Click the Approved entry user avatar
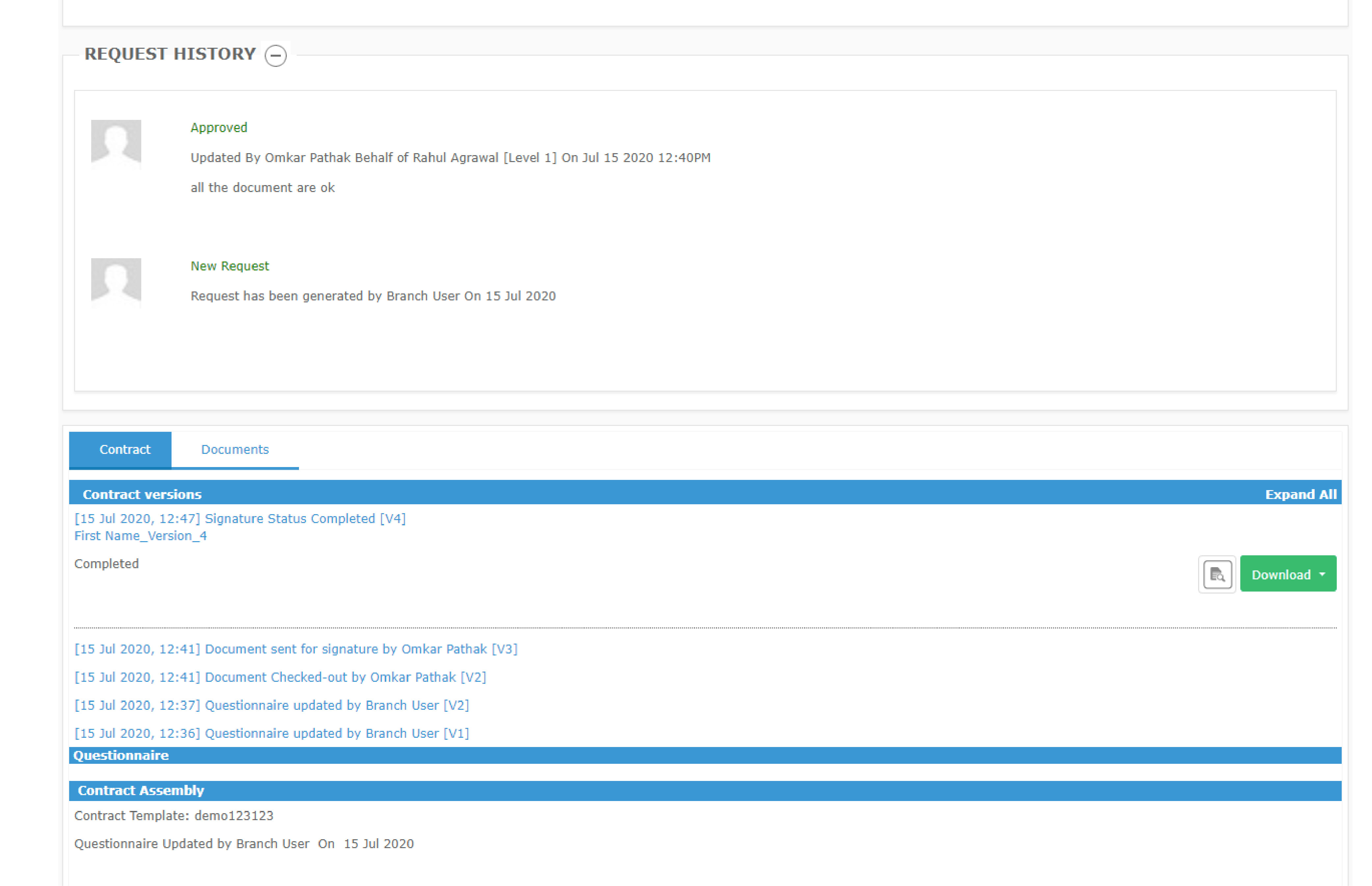 [116, 144]
